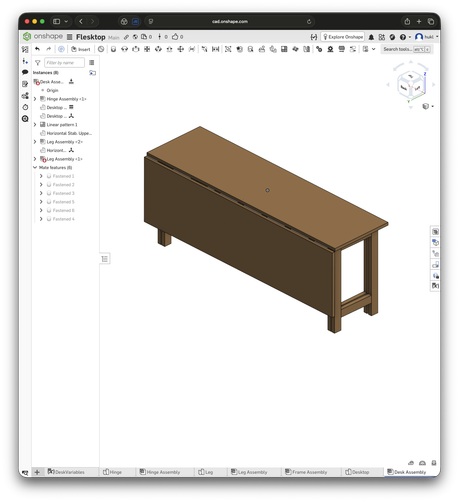This screenshot has height=502, width=459.
Task: Copy the document link icon
Action: [x=126, y=37]
